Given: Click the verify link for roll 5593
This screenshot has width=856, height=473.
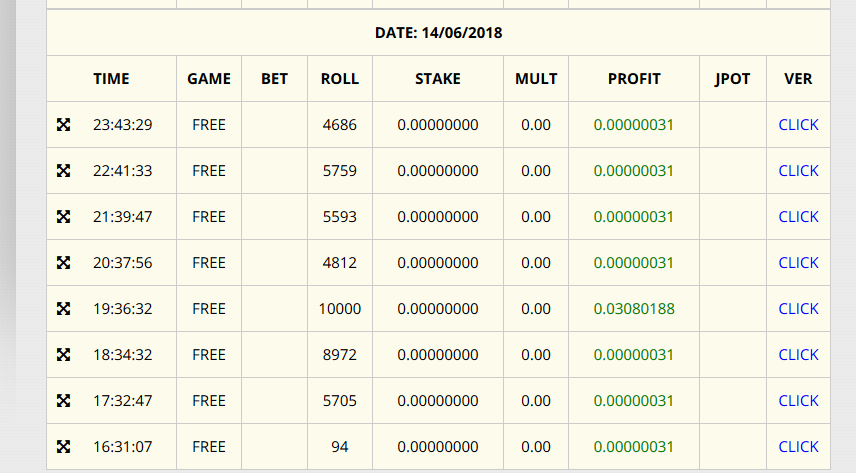Looking at the screenshot, I should click(x=798, y=217).
